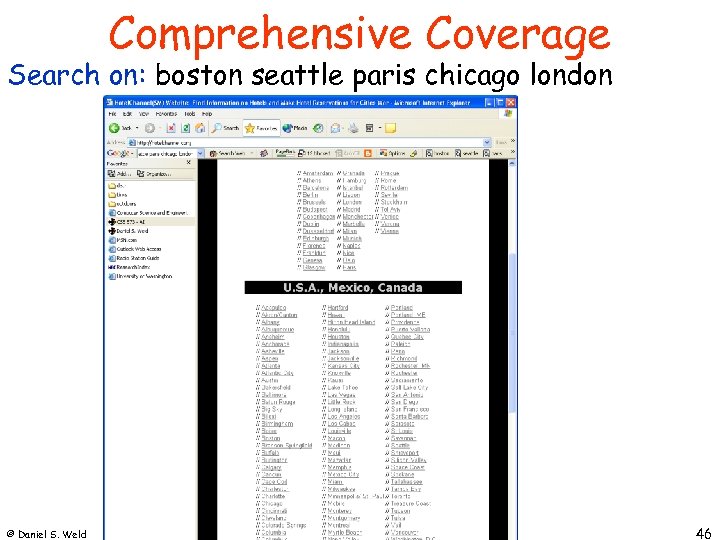Screen dimensions: 720x540
Task: Open the Search pane with magnifier icon
Action: tap(225, 128)
